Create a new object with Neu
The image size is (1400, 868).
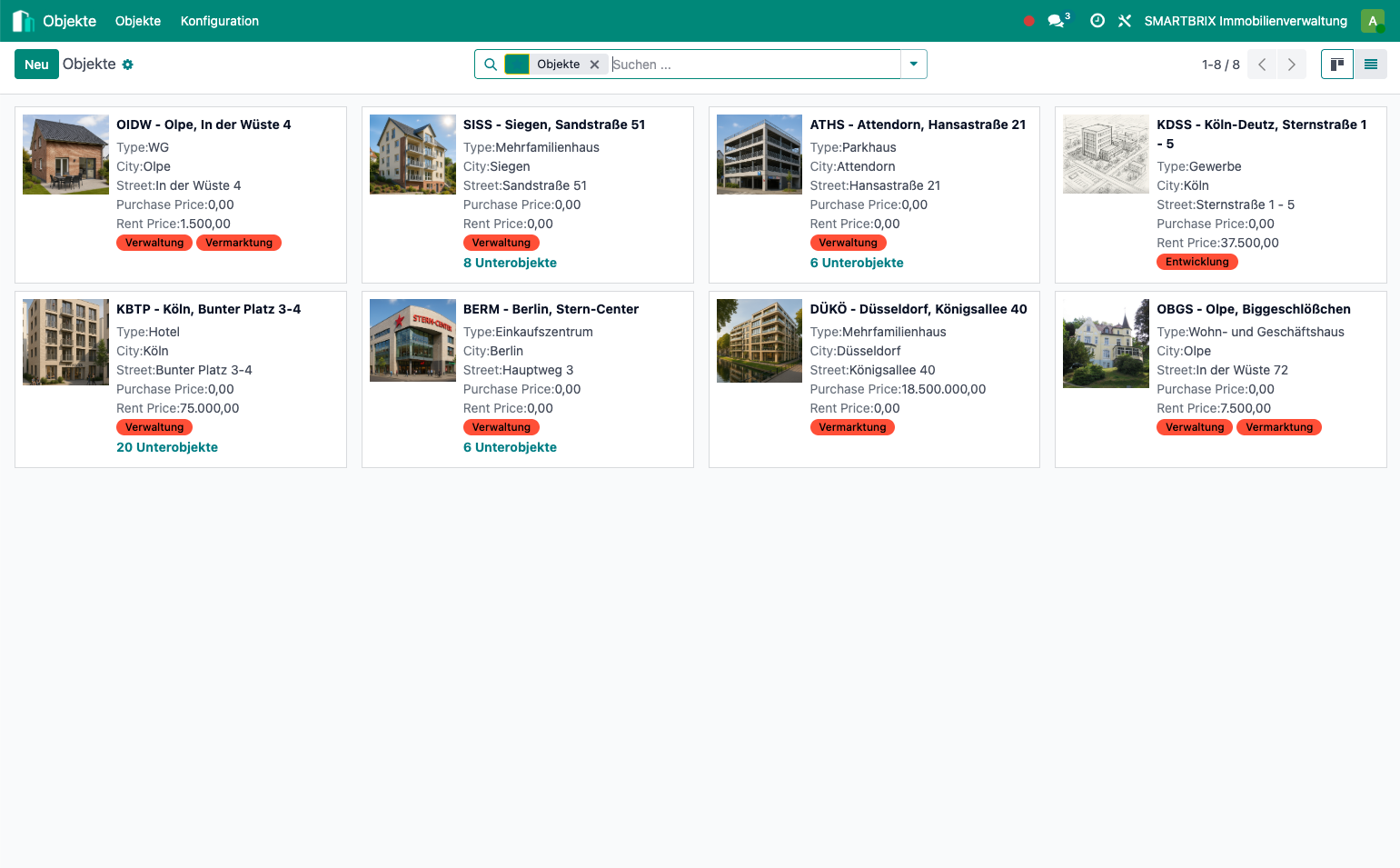click(x=36, y=65)
